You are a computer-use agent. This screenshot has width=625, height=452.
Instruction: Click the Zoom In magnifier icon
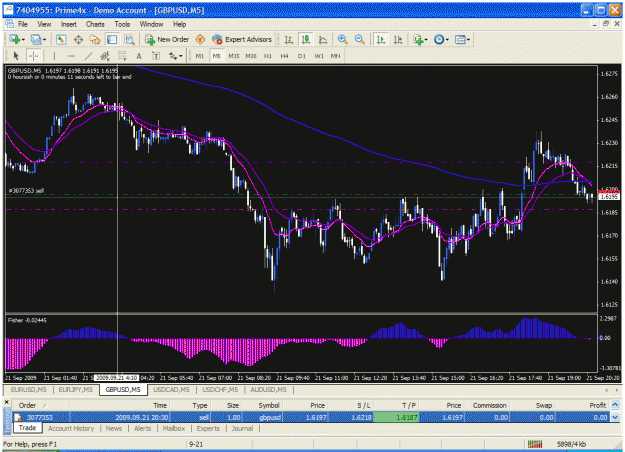342,39
